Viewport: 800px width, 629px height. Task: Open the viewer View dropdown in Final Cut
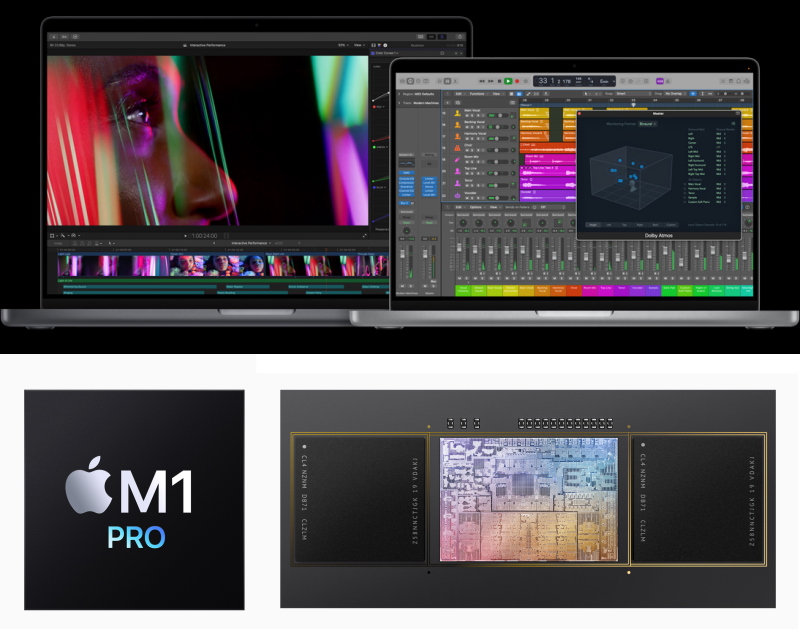pyautogui.click(x=359, y=45)
